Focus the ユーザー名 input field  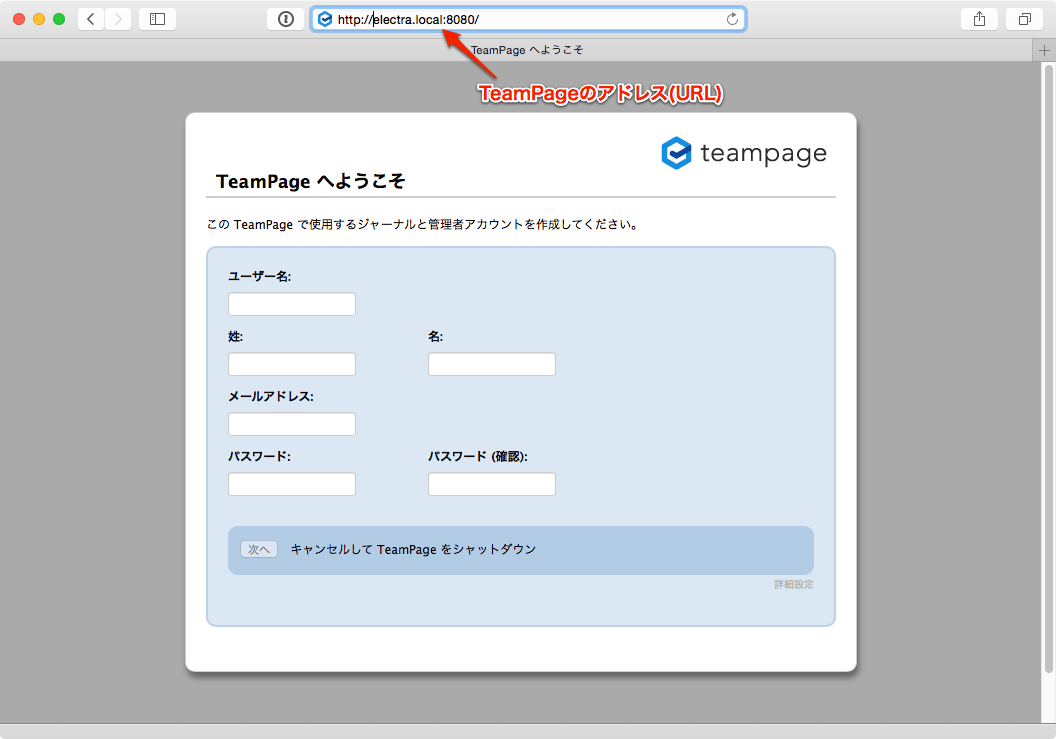(x=292, y=304)
